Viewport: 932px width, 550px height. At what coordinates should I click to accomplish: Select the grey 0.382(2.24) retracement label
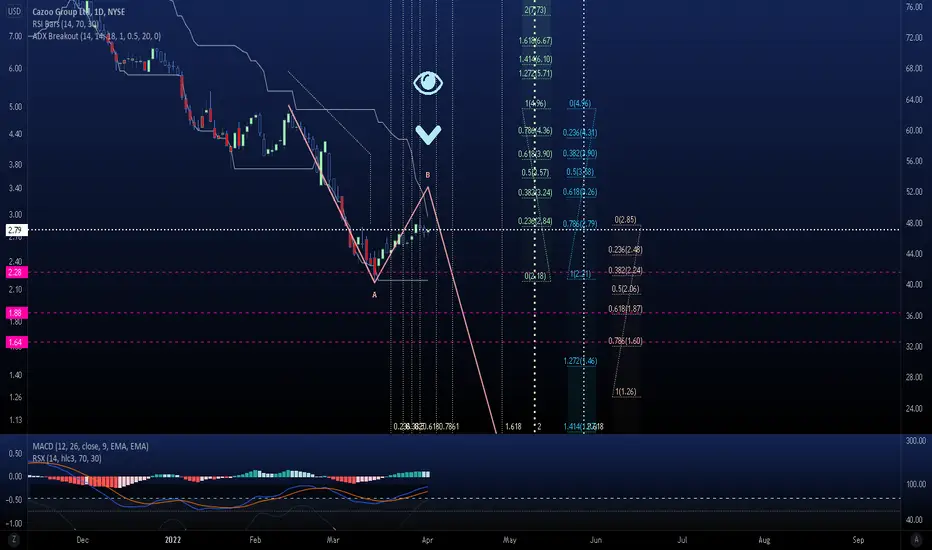point(625,270)
